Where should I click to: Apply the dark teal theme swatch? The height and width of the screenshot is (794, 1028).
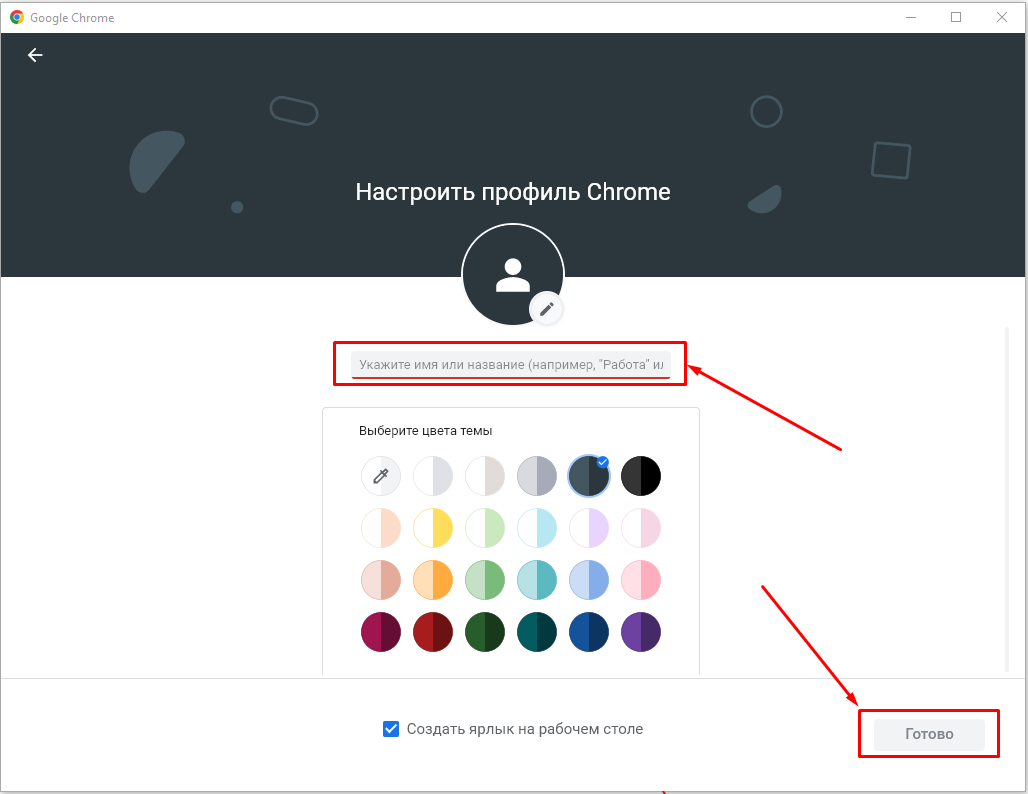click(x=537, y=632)
